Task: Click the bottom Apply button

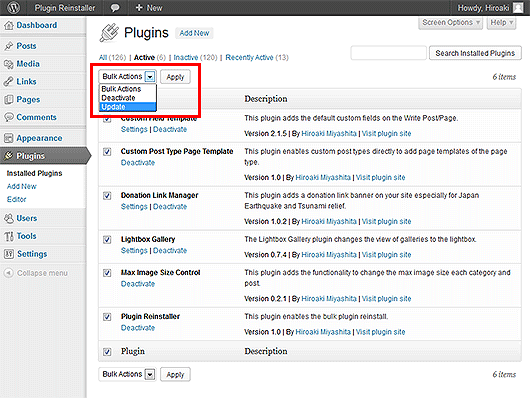Action: (175, 374)
